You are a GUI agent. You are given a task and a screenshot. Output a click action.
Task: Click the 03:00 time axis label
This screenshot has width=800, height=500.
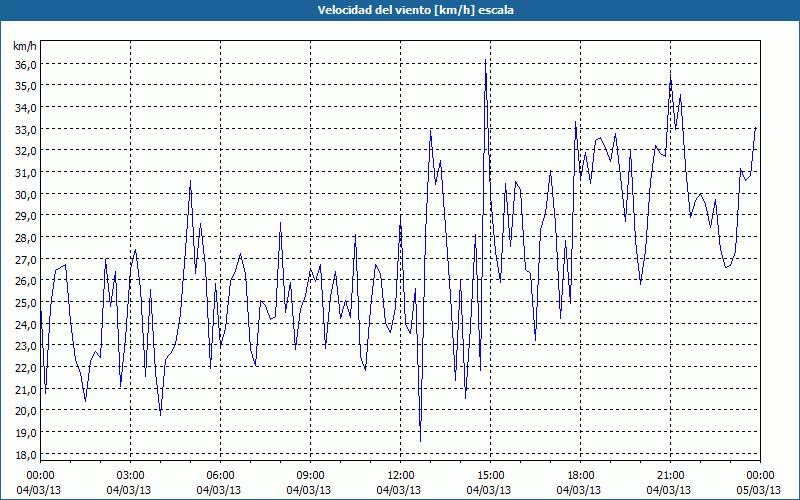tap(131, 476)
